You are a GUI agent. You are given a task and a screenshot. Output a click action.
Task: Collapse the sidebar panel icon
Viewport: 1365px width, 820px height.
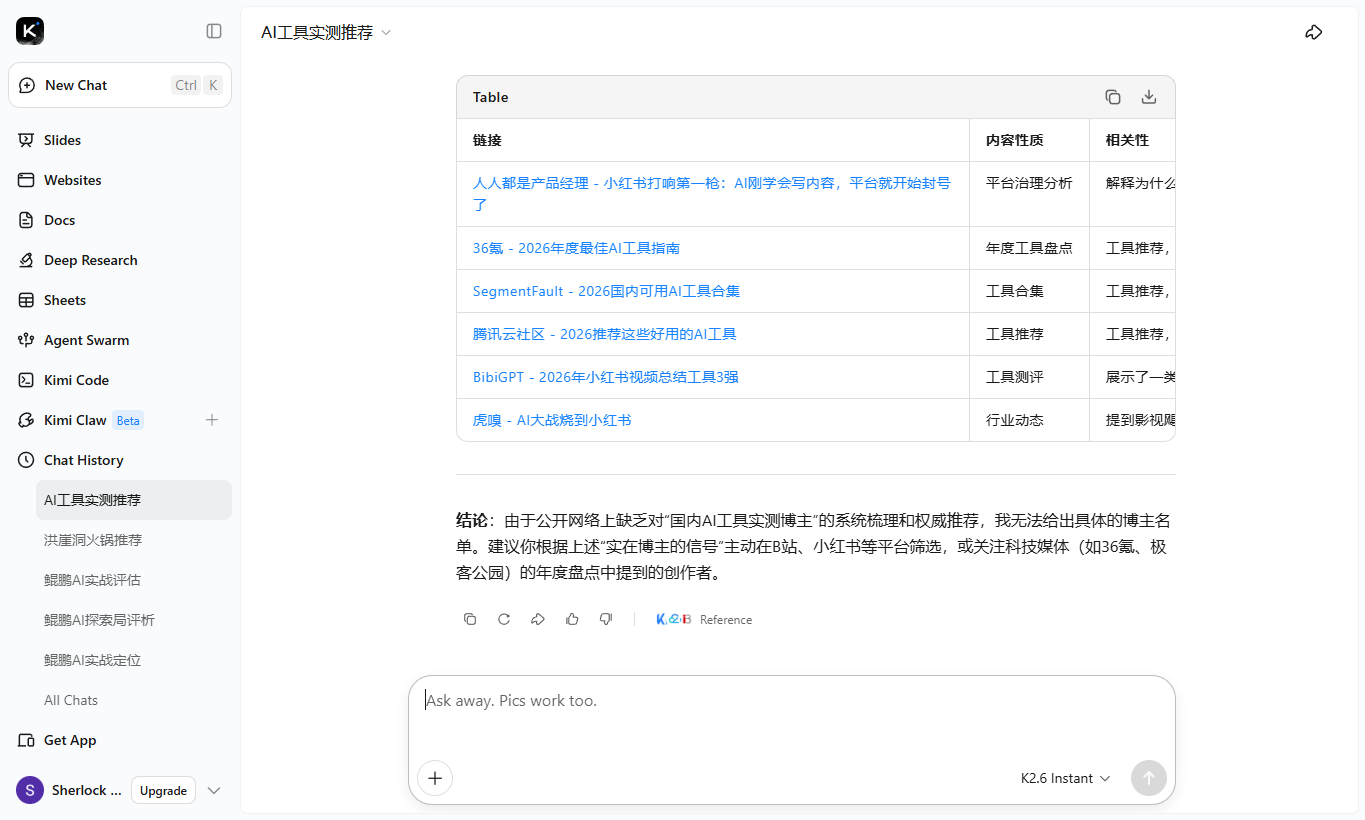(214, 31)
